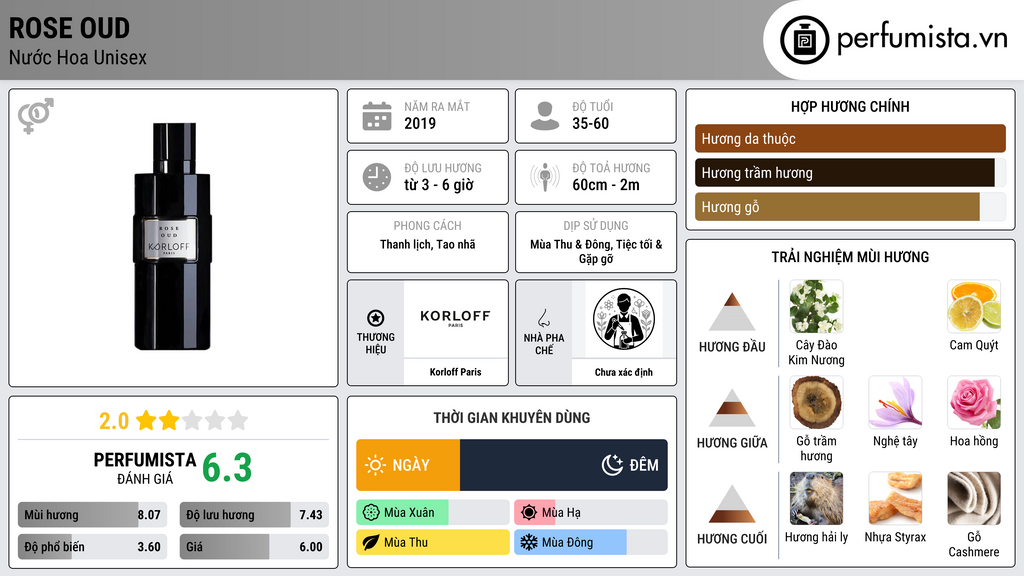Screen dimensions: 1024x576
Task: Click the Hương da thuộc accord bar
Action: pyautogui.click(x=850, y=138)
